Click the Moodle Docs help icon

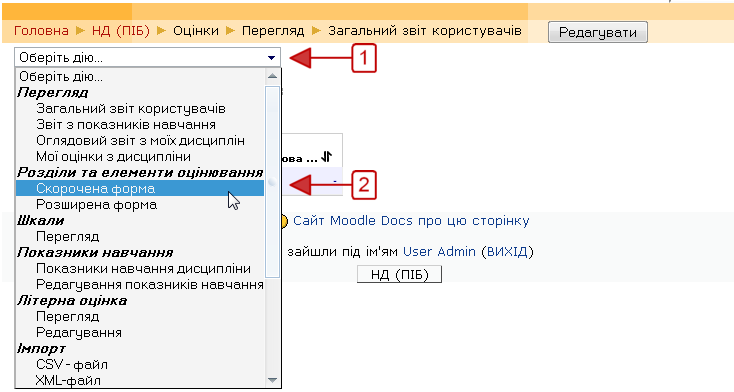284,221
